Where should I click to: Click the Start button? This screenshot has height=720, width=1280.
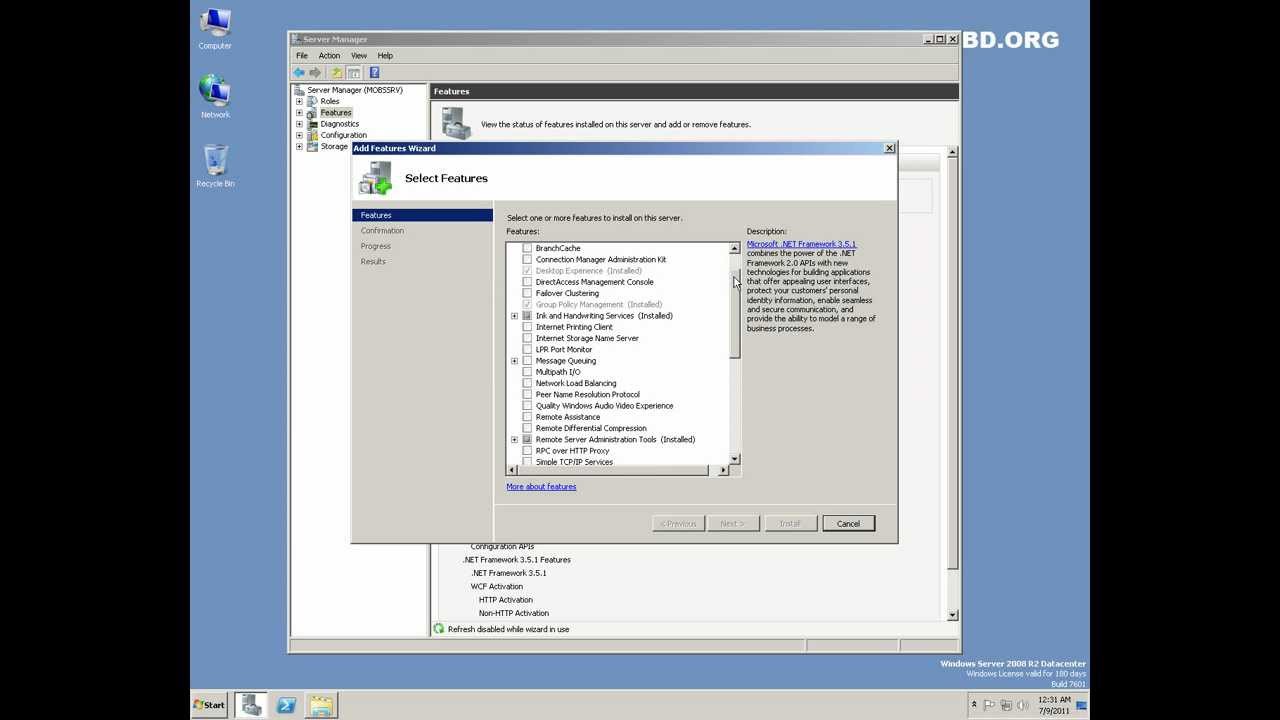point(210,705)
